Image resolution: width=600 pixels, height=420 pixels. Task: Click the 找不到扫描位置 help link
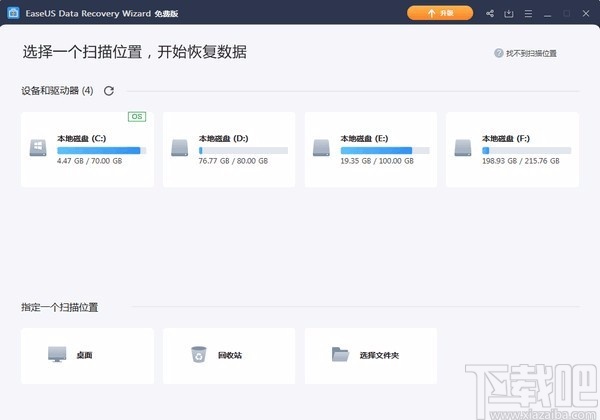531,54
